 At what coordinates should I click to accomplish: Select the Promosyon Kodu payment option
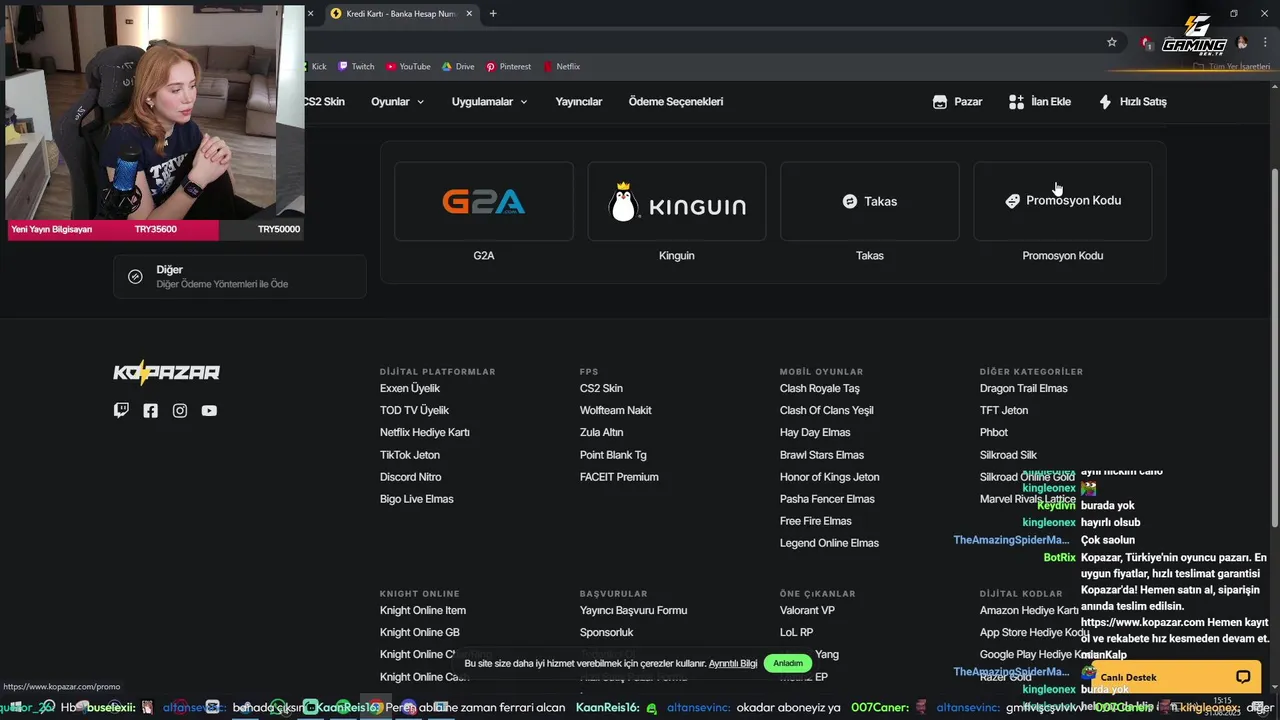click(1063, 202)
